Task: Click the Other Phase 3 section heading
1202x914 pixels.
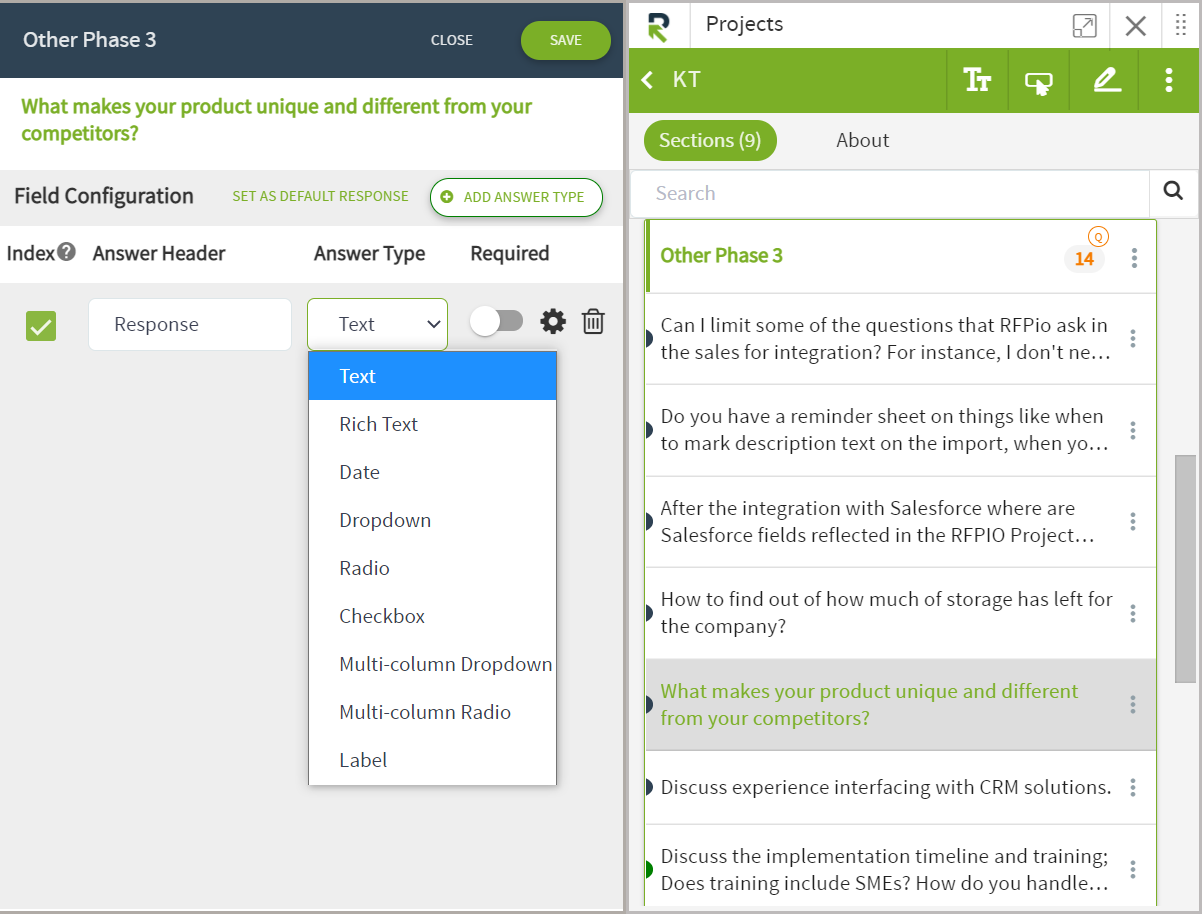Action: tap(722, 256)
